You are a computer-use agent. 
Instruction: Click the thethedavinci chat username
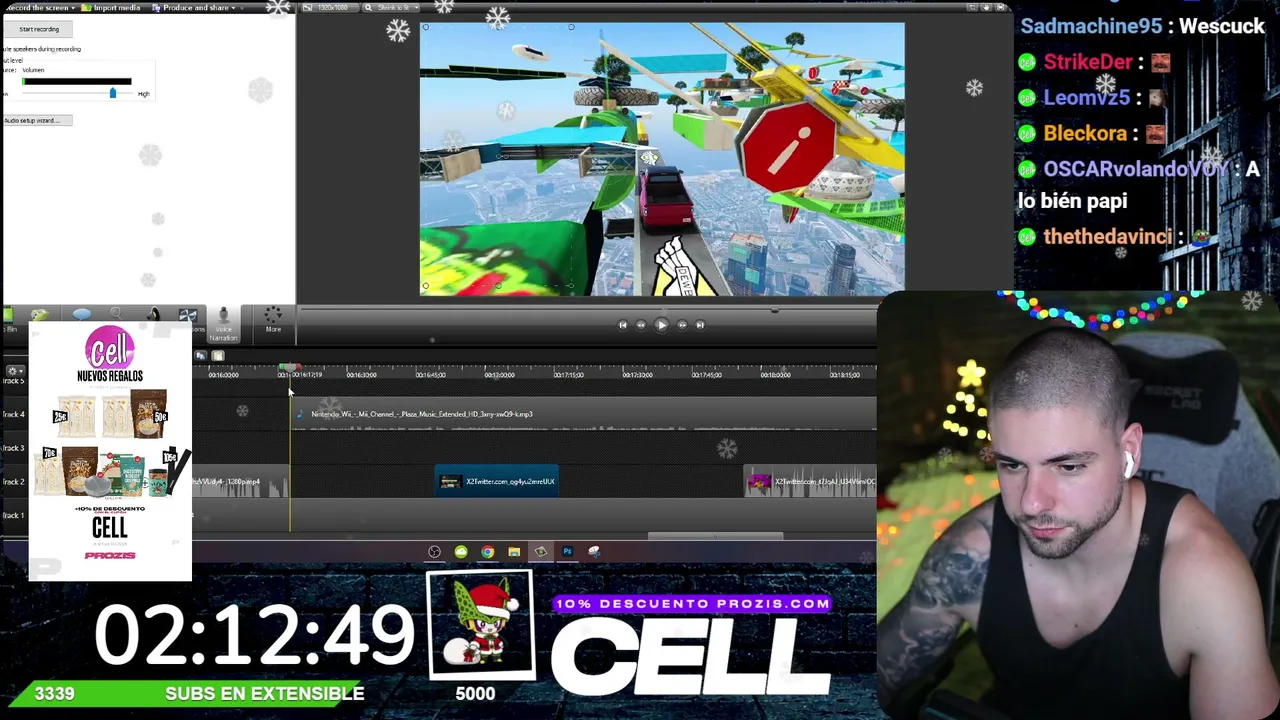click(x=1108, y=237)
